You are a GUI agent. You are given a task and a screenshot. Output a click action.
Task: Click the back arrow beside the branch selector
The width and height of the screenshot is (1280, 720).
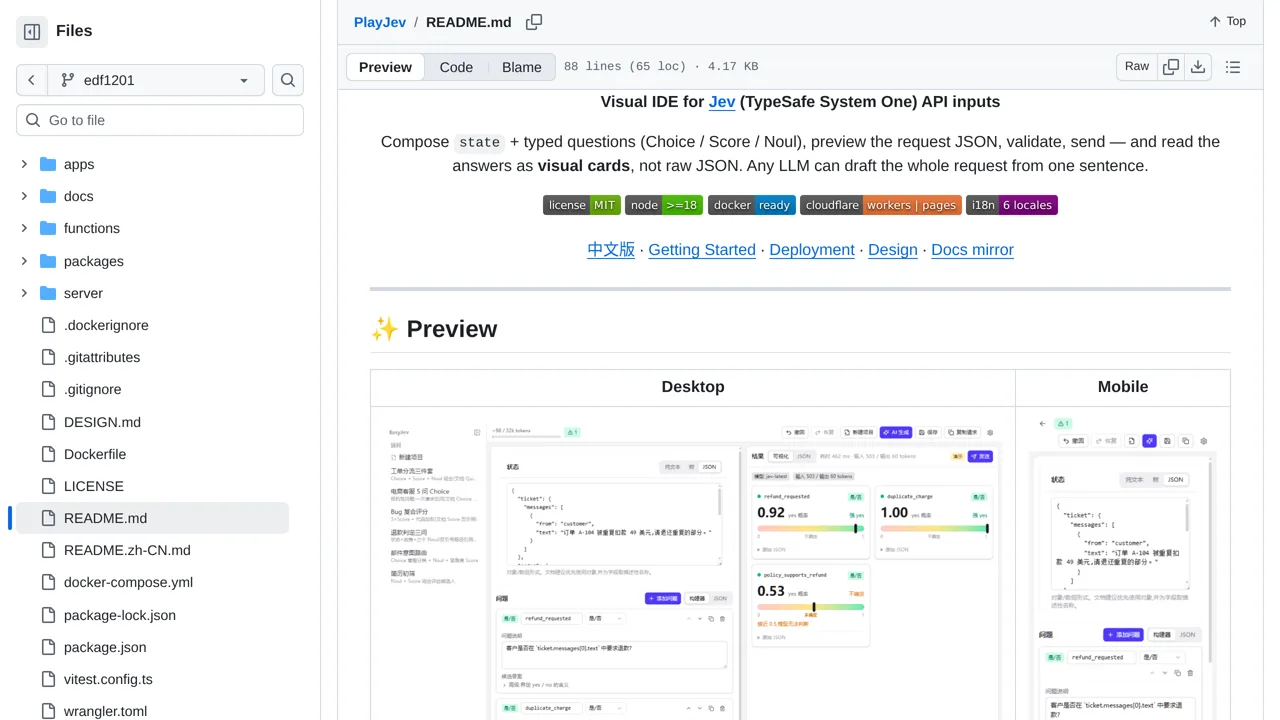[32, 80]
